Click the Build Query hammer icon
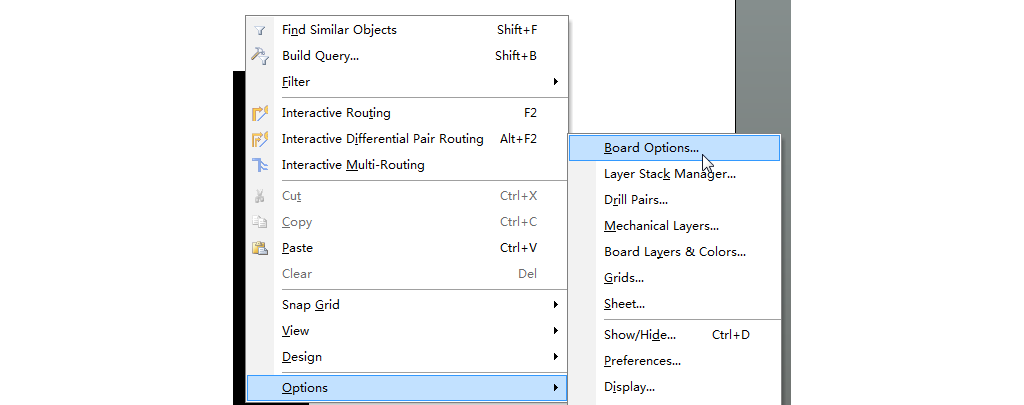 pyautogui.click(x=260, y=56)
